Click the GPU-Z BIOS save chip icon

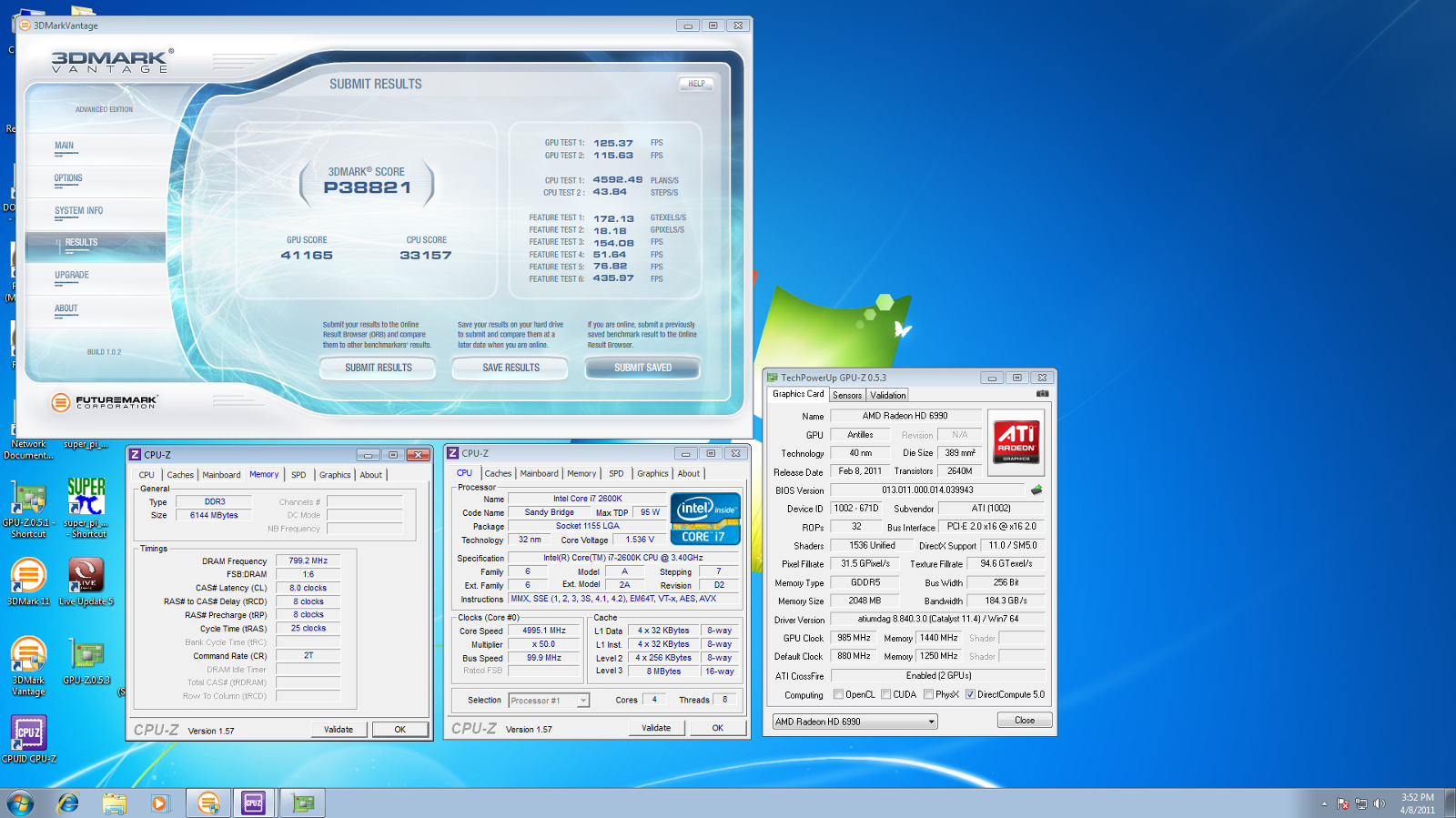coord(1036,490)
